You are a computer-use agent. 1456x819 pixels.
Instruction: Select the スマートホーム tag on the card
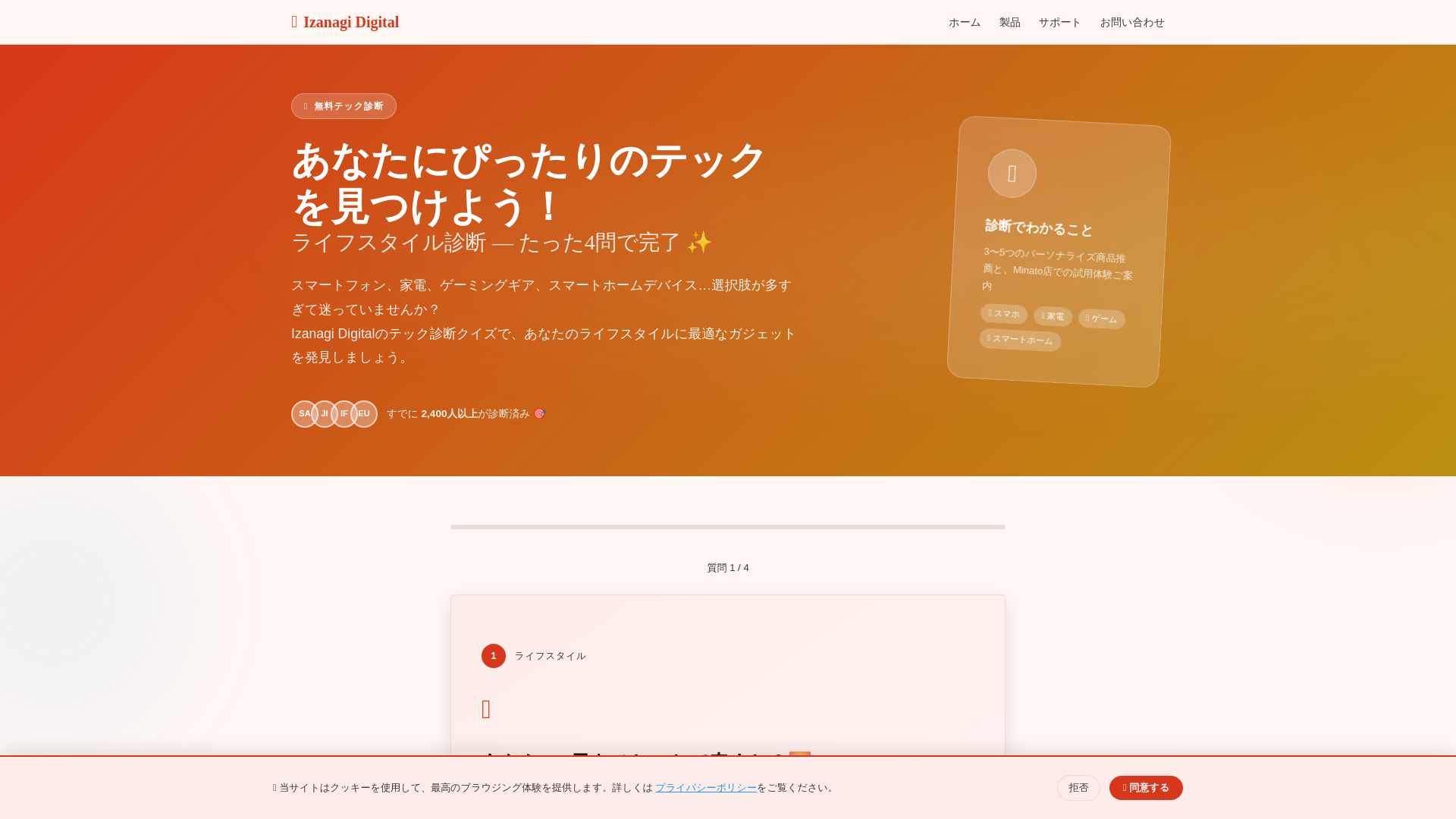(1020, 340)
